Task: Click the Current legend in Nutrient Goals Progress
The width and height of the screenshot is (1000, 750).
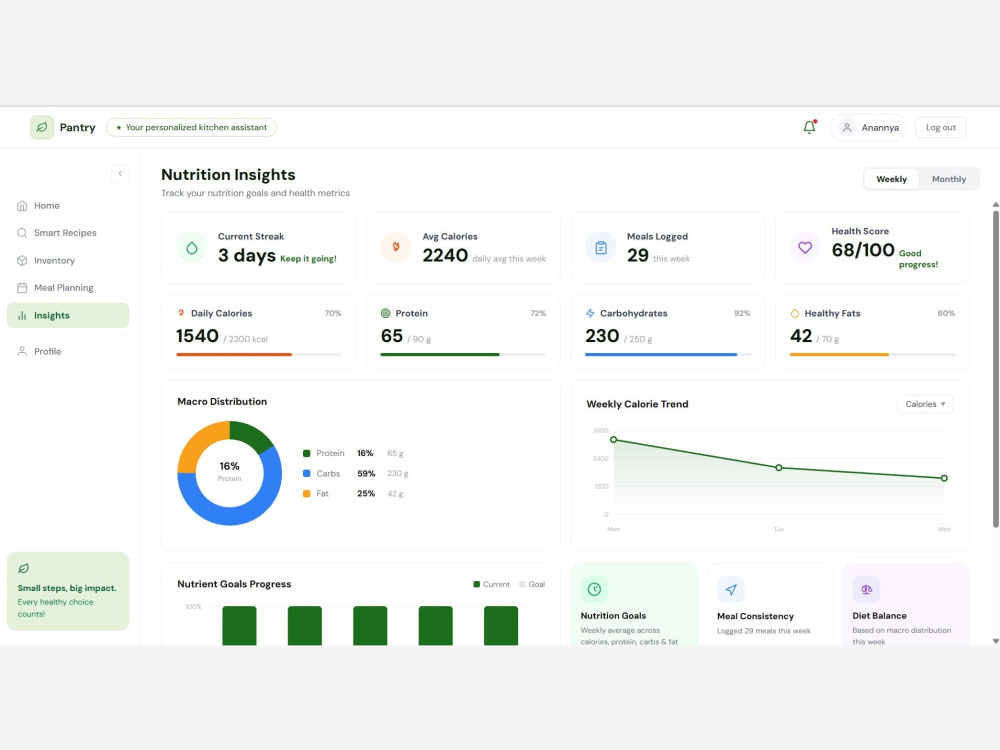Action: point(492,584)
